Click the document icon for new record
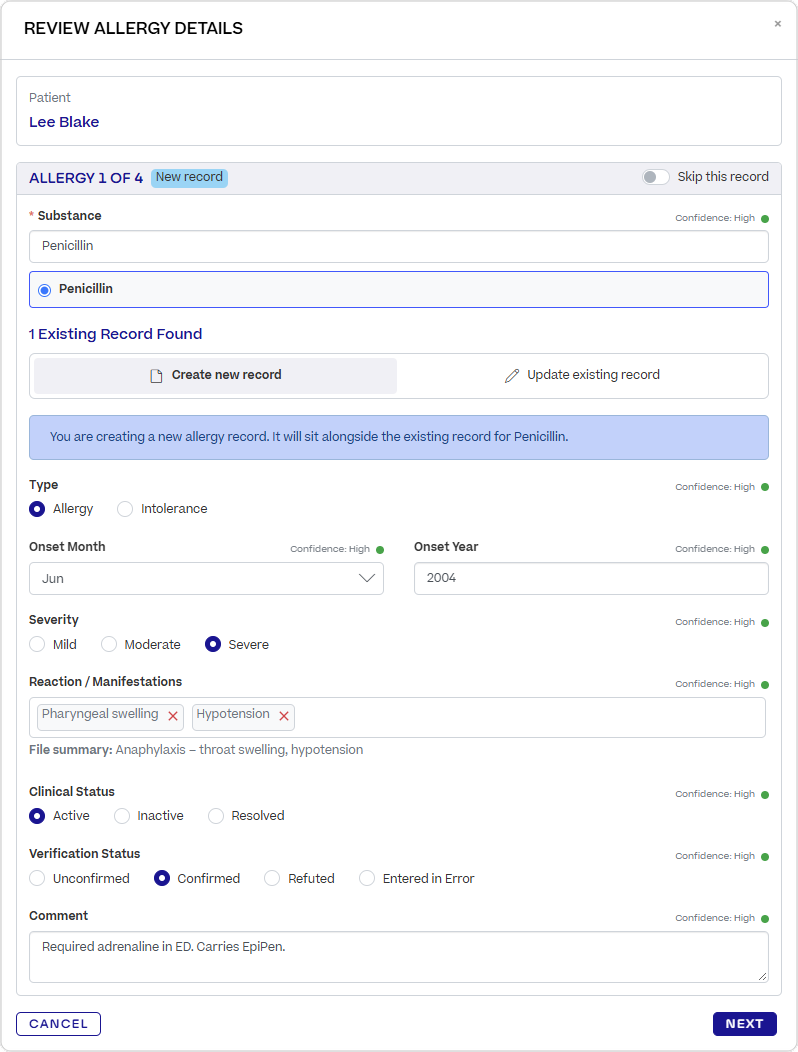This screenshot has width=798, height=1052. (156, 376)
